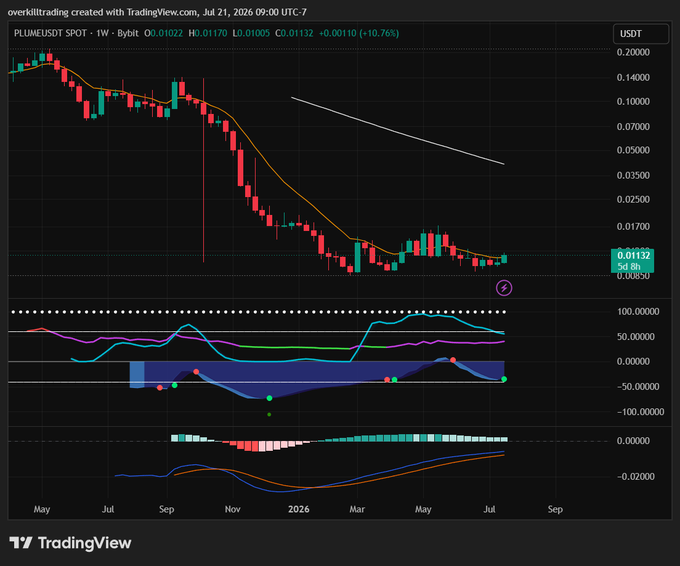
Task: Click the 0.02500 price axis label
Action: (633, 200)
